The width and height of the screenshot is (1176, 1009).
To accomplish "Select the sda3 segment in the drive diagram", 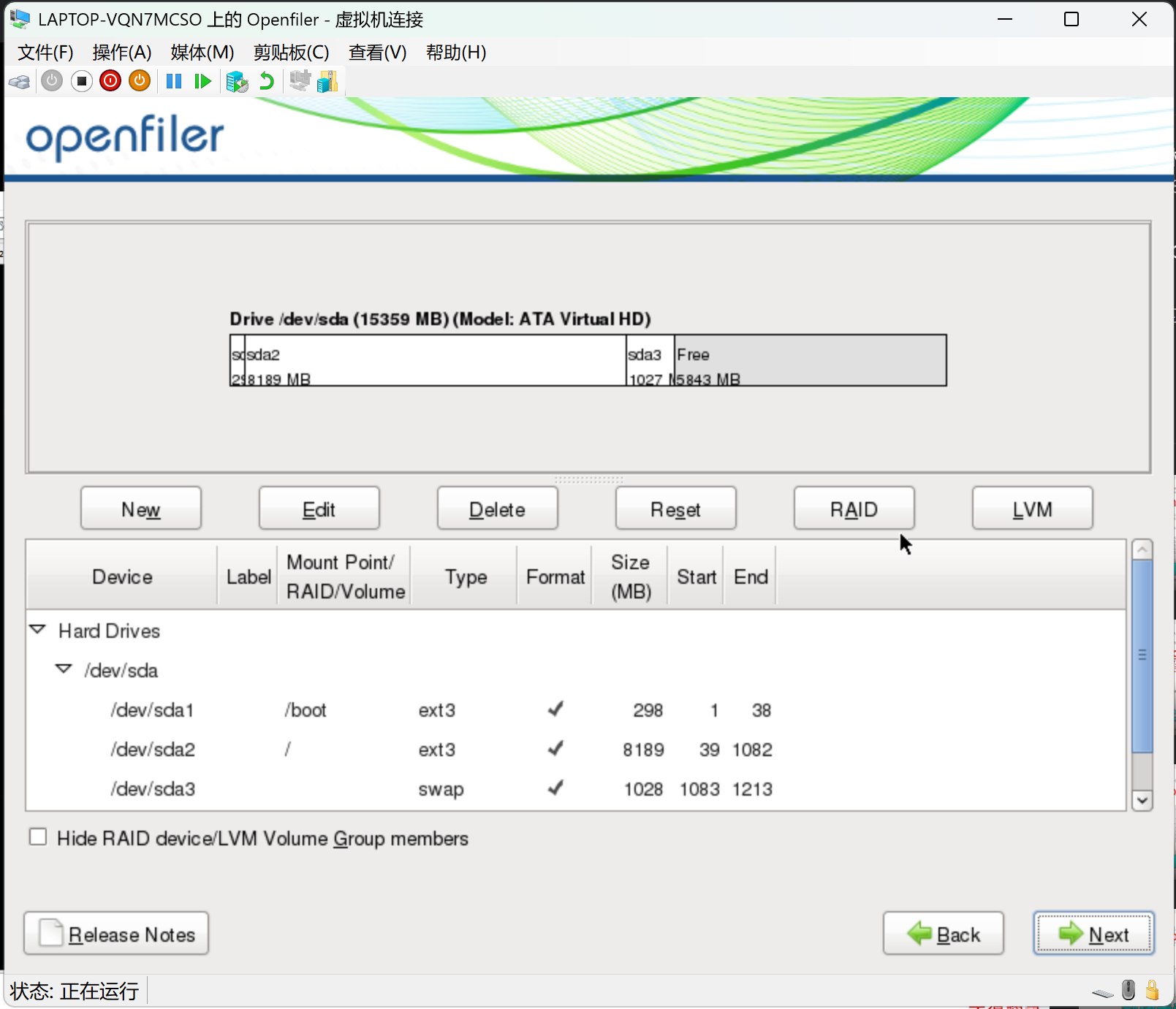I will click(x=650, y=360).
